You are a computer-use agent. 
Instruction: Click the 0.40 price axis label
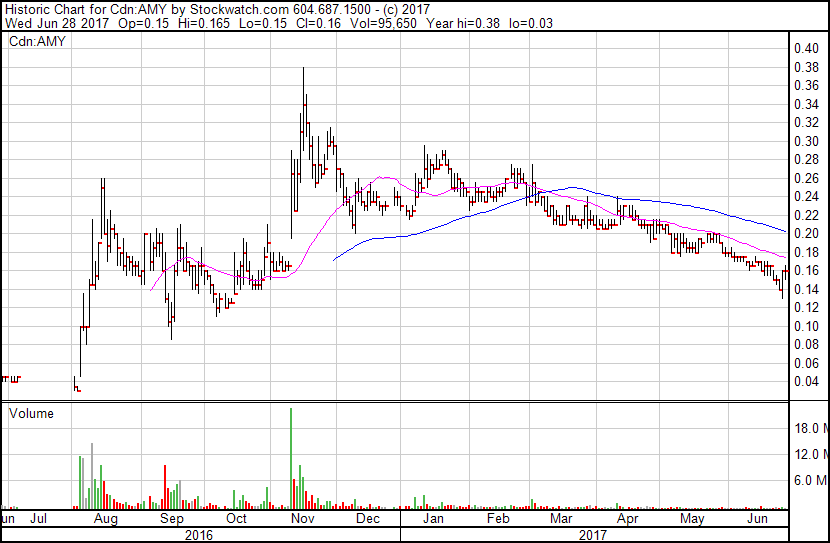tap(805, 48)
